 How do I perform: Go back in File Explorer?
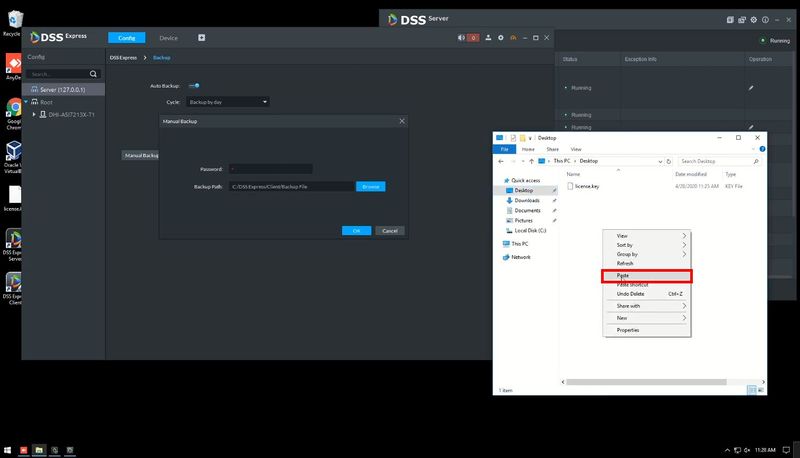[x=501, y=161]
